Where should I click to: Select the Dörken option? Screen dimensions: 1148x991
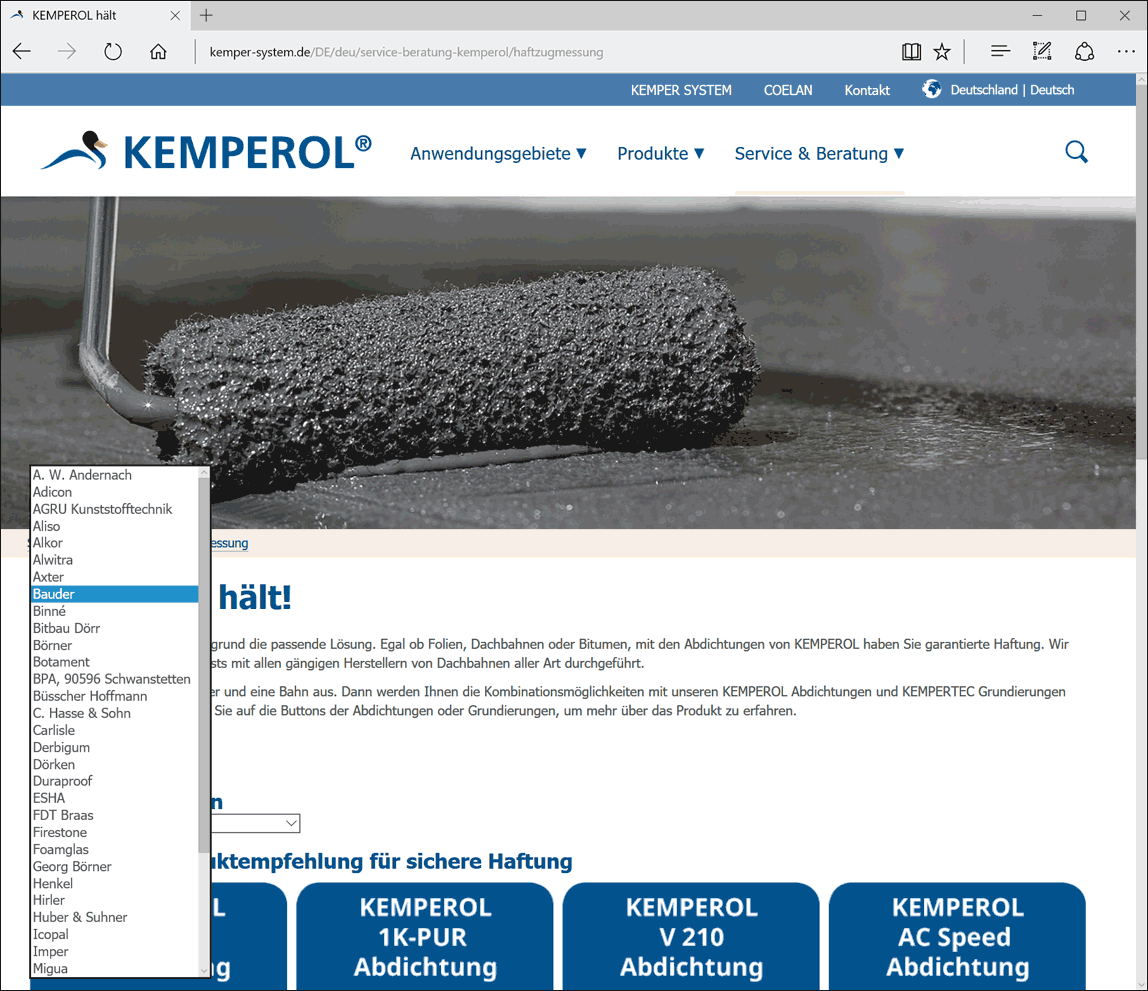(x=115, y=764)
